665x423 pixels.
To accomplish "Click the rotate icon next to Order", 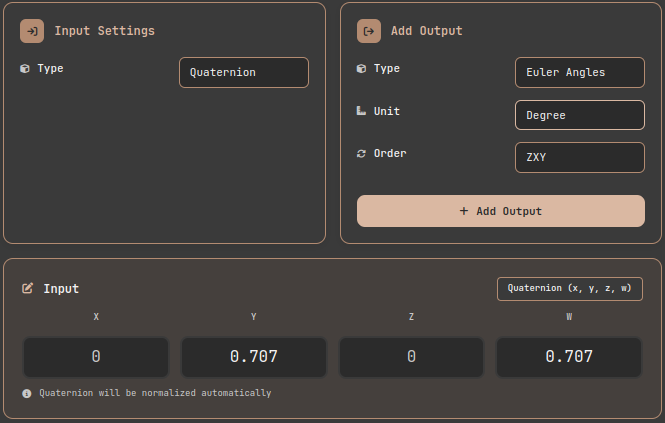I will [x=361, y=154].
